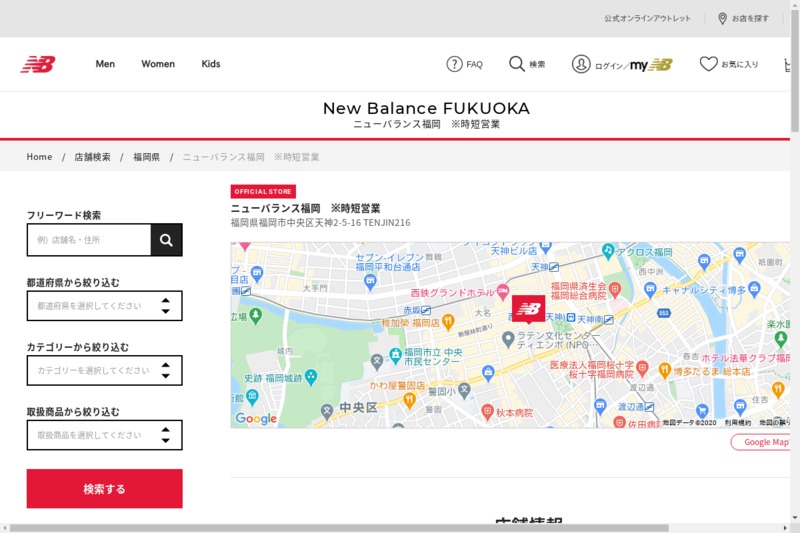Open the prefecture selection dropdown

click(x=105, y=306)
